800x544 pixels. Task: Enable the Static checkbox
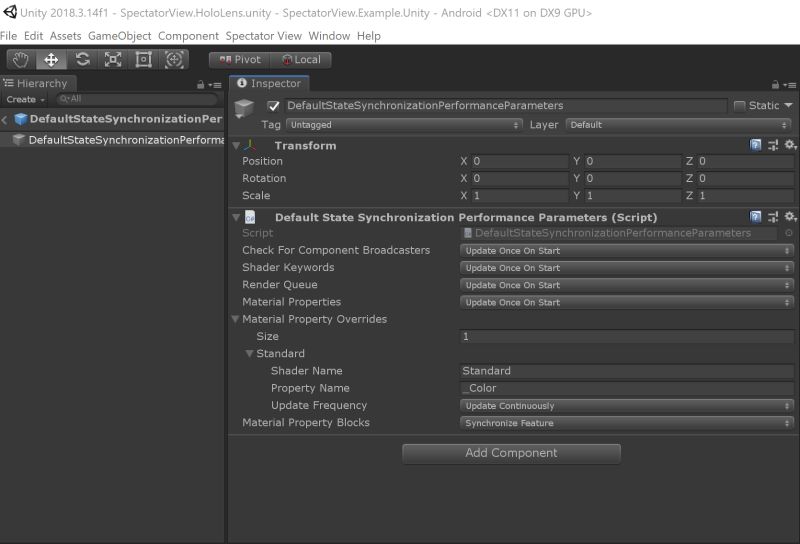click(x=739, y=106)
